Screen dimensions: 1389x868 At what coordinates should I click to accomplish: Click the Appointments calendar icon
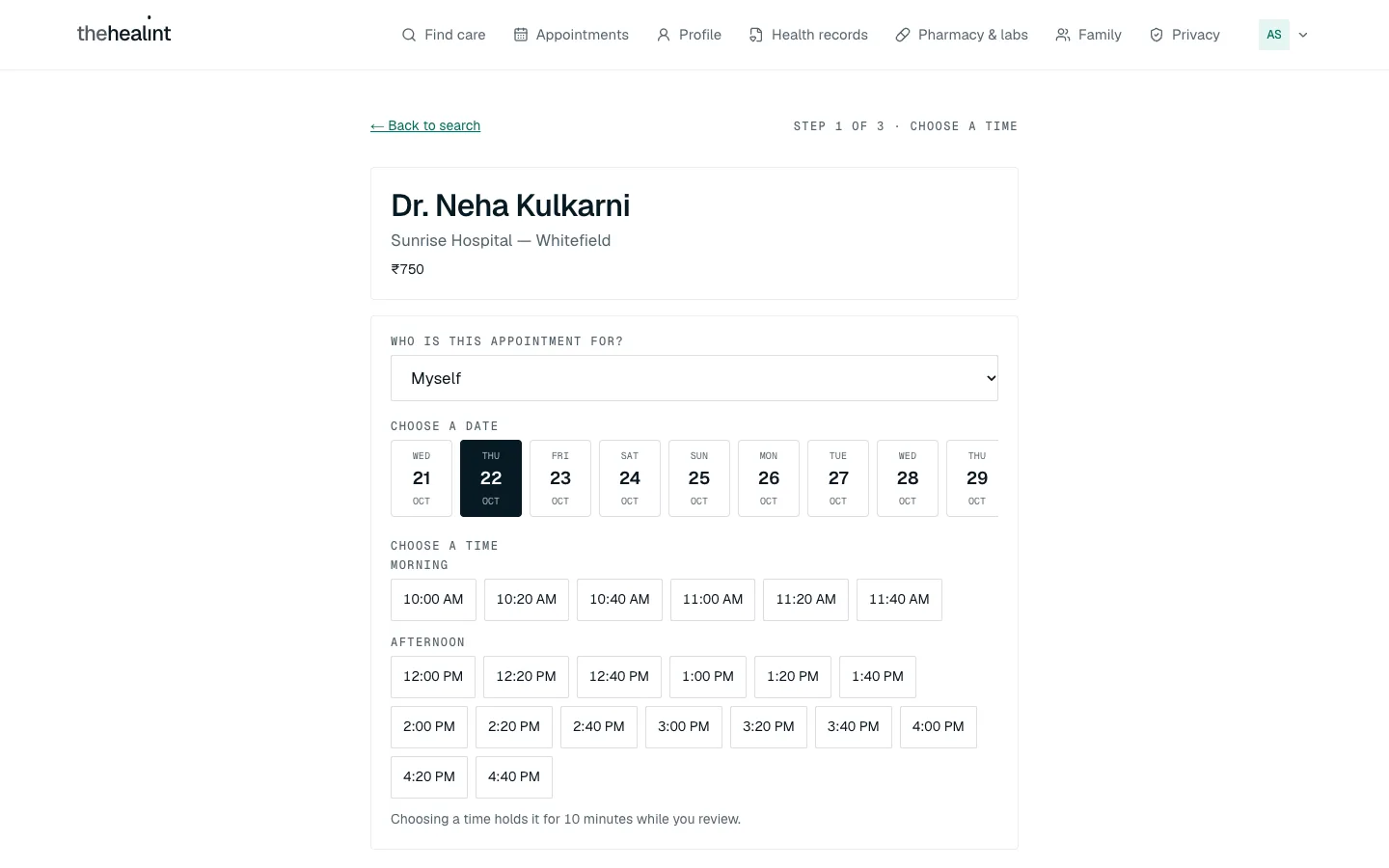521,35
